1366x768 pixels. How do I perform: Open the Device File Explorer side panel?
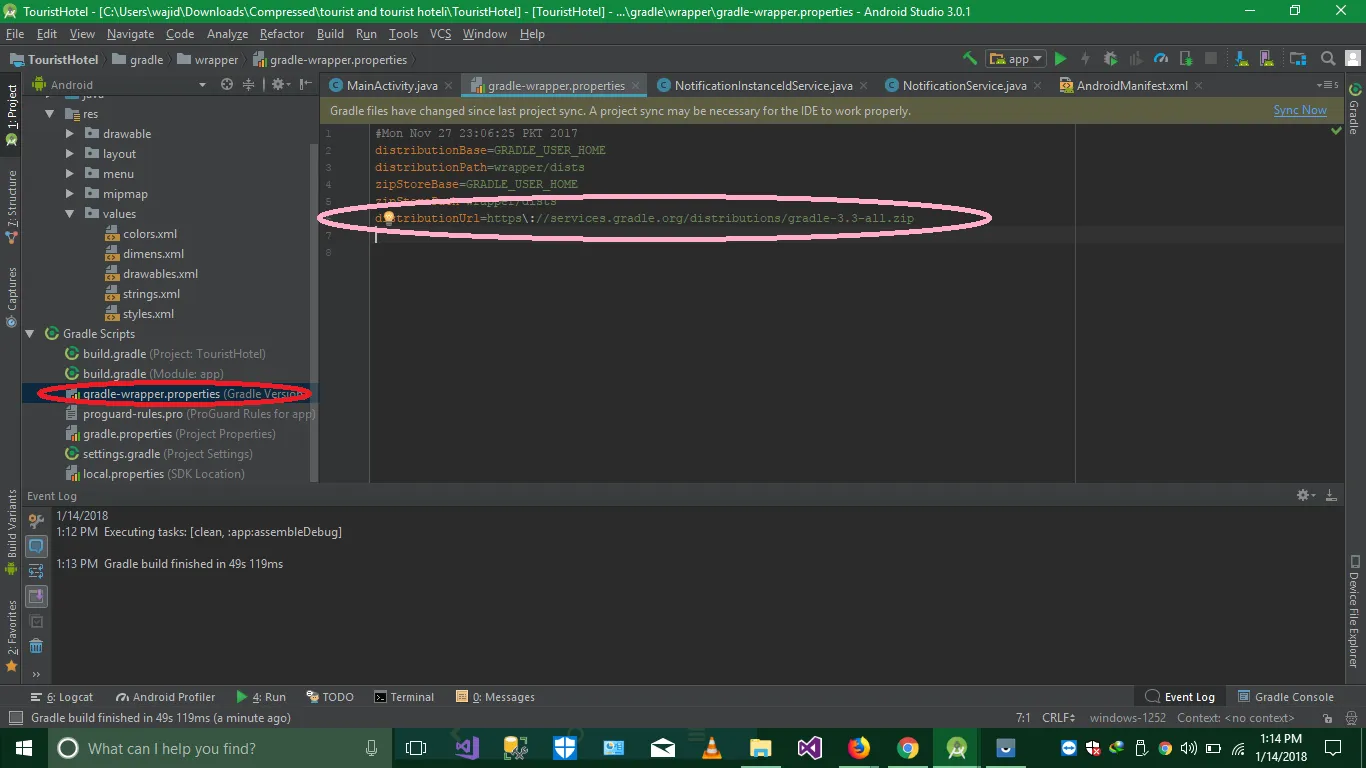point(1354,612)
